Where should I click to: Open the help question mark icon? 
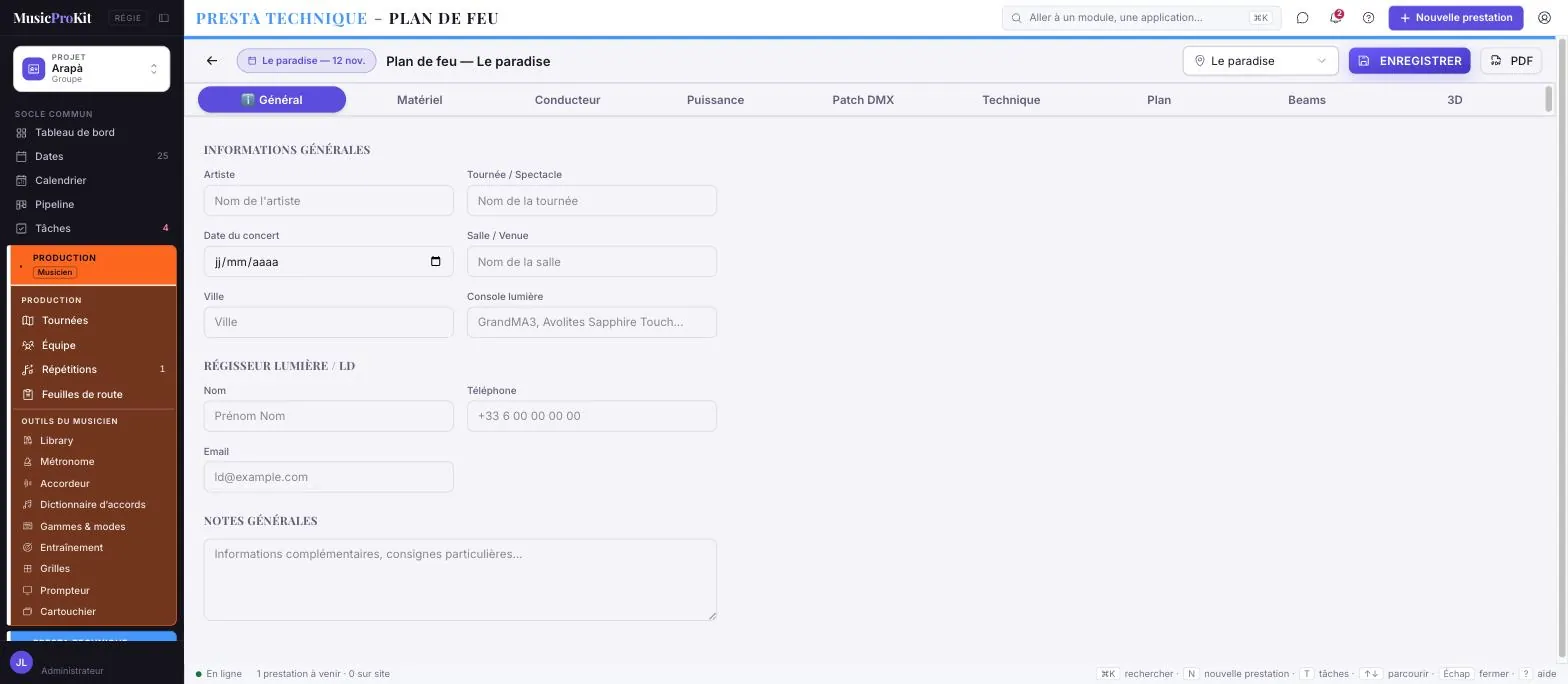(x=1368, y=18)
